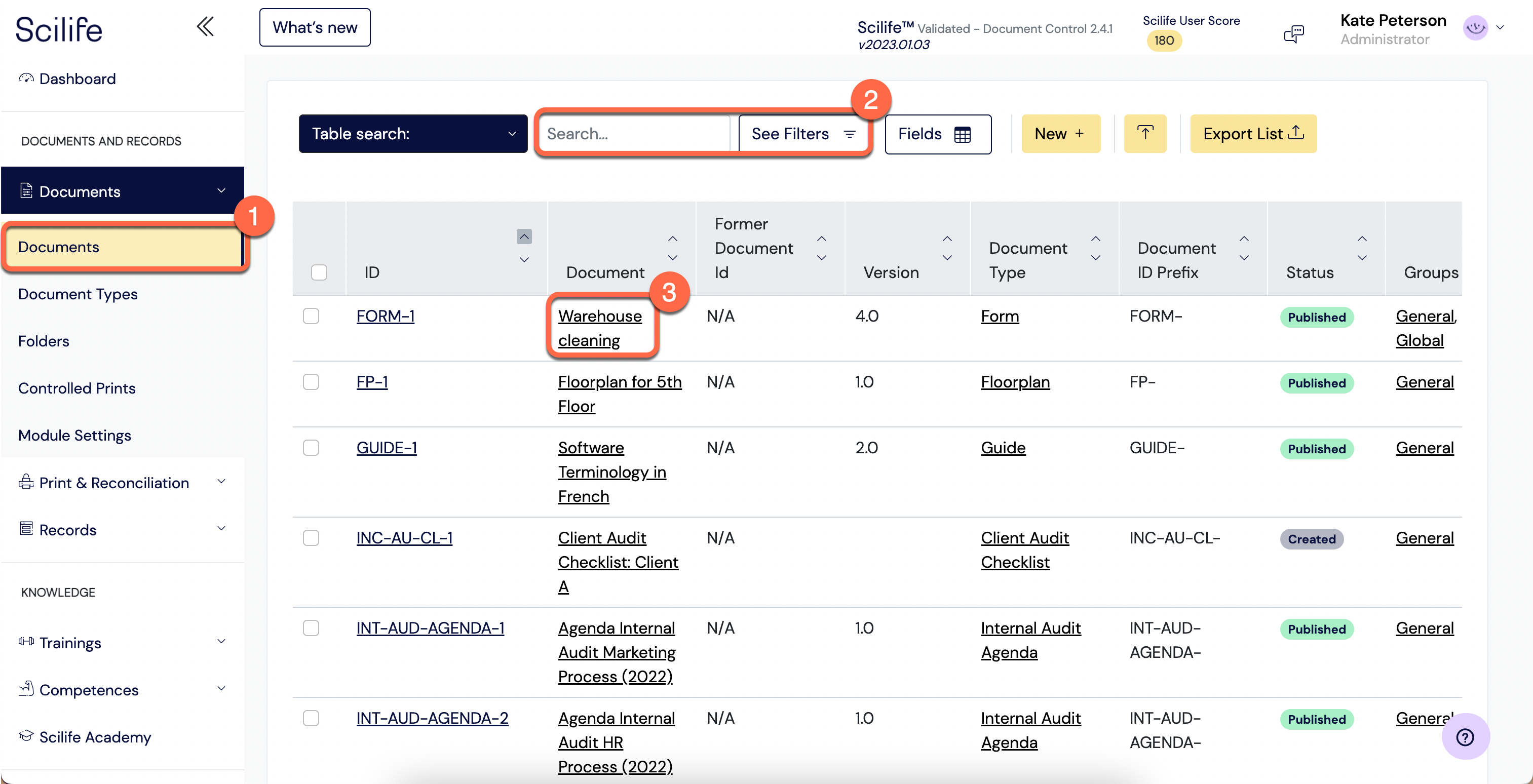Open the INT-AUD-AGENDA-2 link

pos(433,718)
